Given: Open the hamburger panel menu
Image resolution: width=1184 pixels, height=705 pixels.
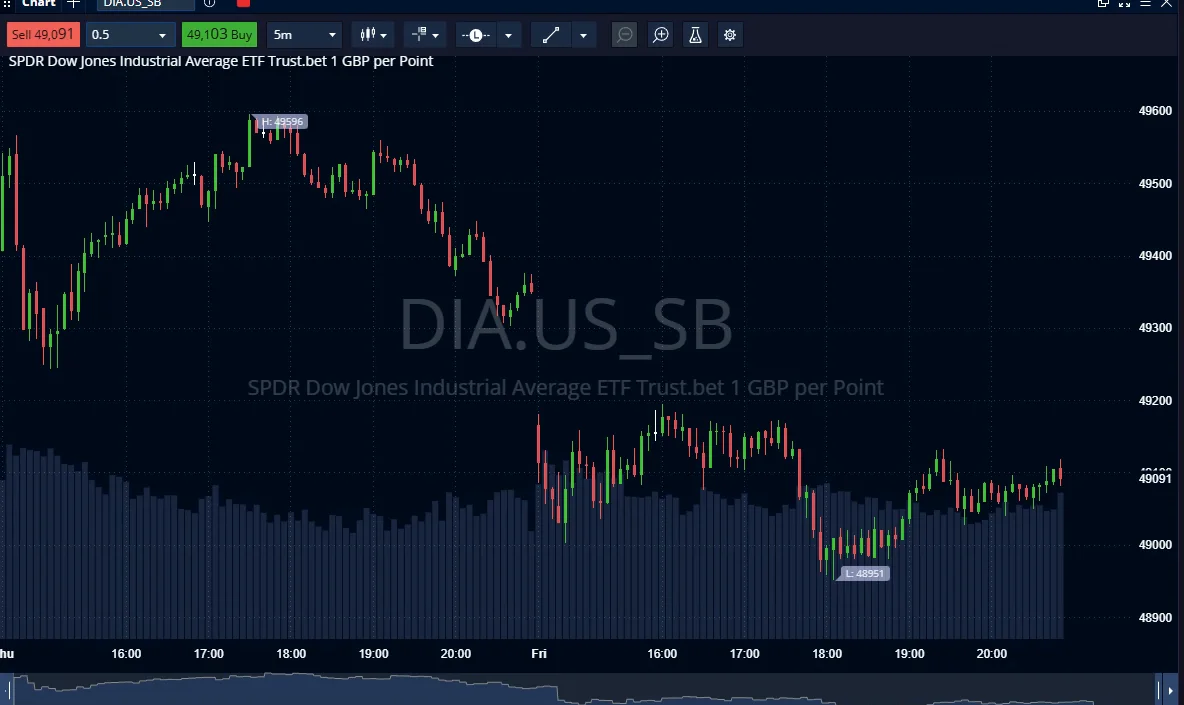Looking at the screenshot, I should [1145, 4].
